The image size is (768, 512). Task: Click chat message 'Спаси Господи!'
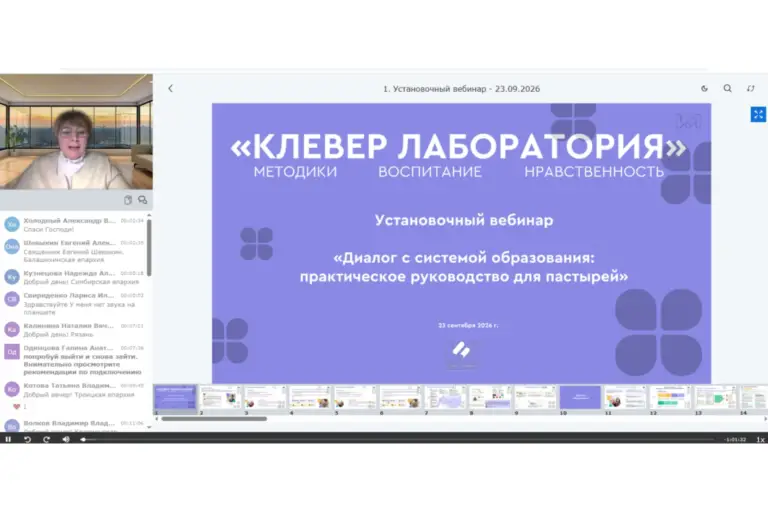tap(49, 229)
